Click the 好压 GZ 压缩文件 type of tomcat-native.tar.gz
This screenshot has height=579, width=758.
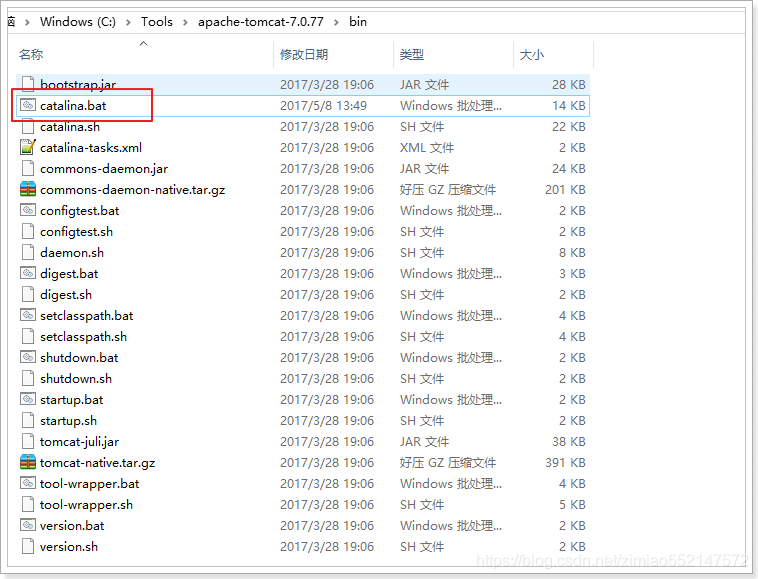click(448, 463)
